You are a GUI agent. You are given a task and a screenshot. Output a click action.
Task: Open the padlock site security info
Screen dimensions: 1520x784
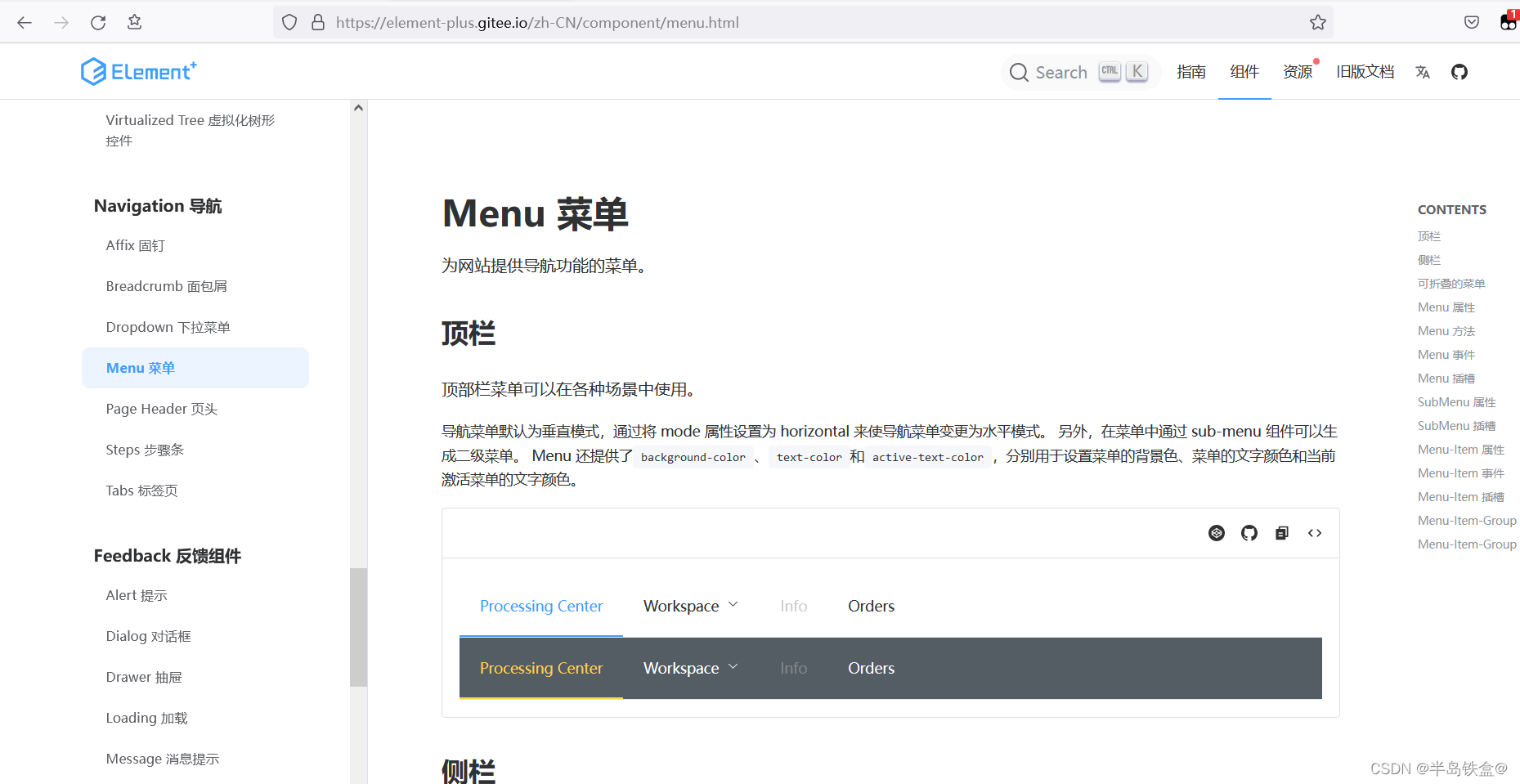click(x=318, y=22)
